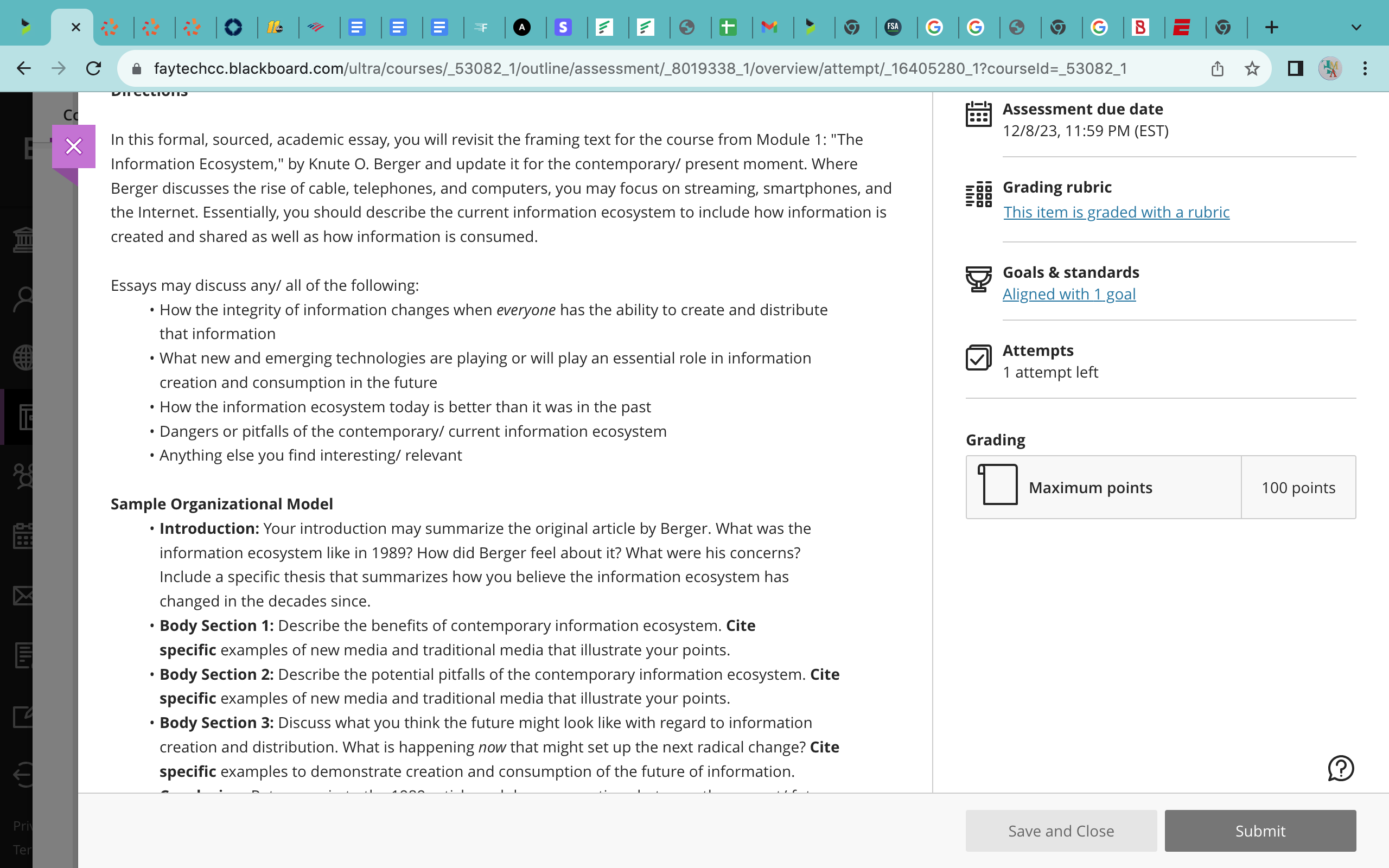Reload the Blackboard page

[x=93, y=68]
